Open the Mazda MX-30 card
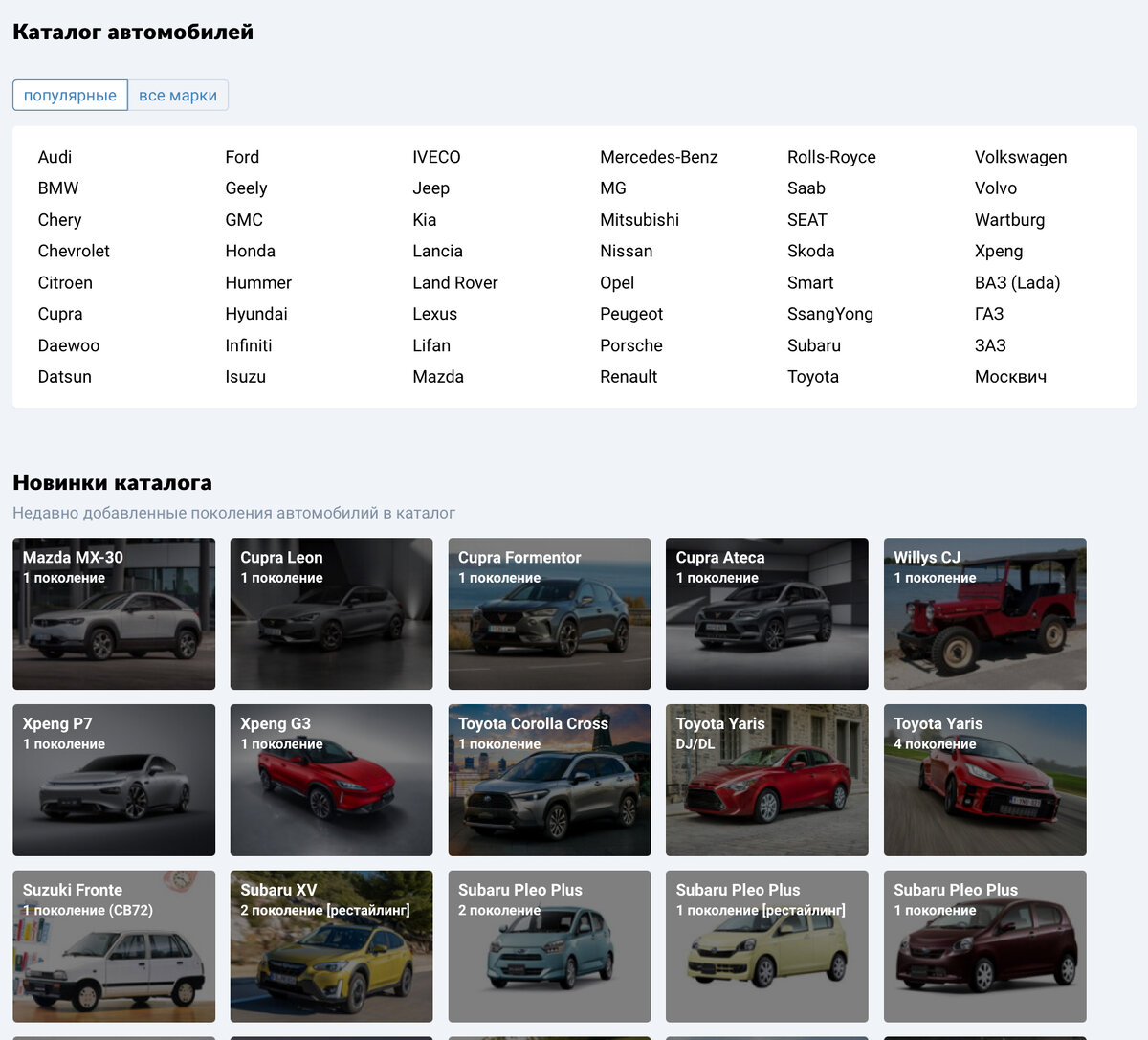The width and height of the screenshot is (1148, 1040). click(114, 613)
